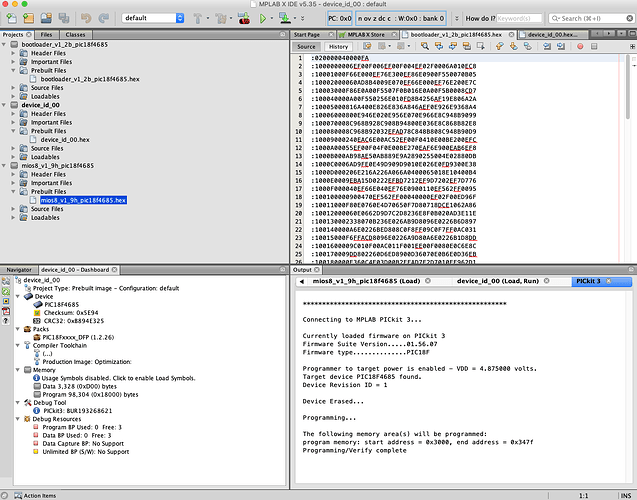Click the Debug Project download icon

284,18
